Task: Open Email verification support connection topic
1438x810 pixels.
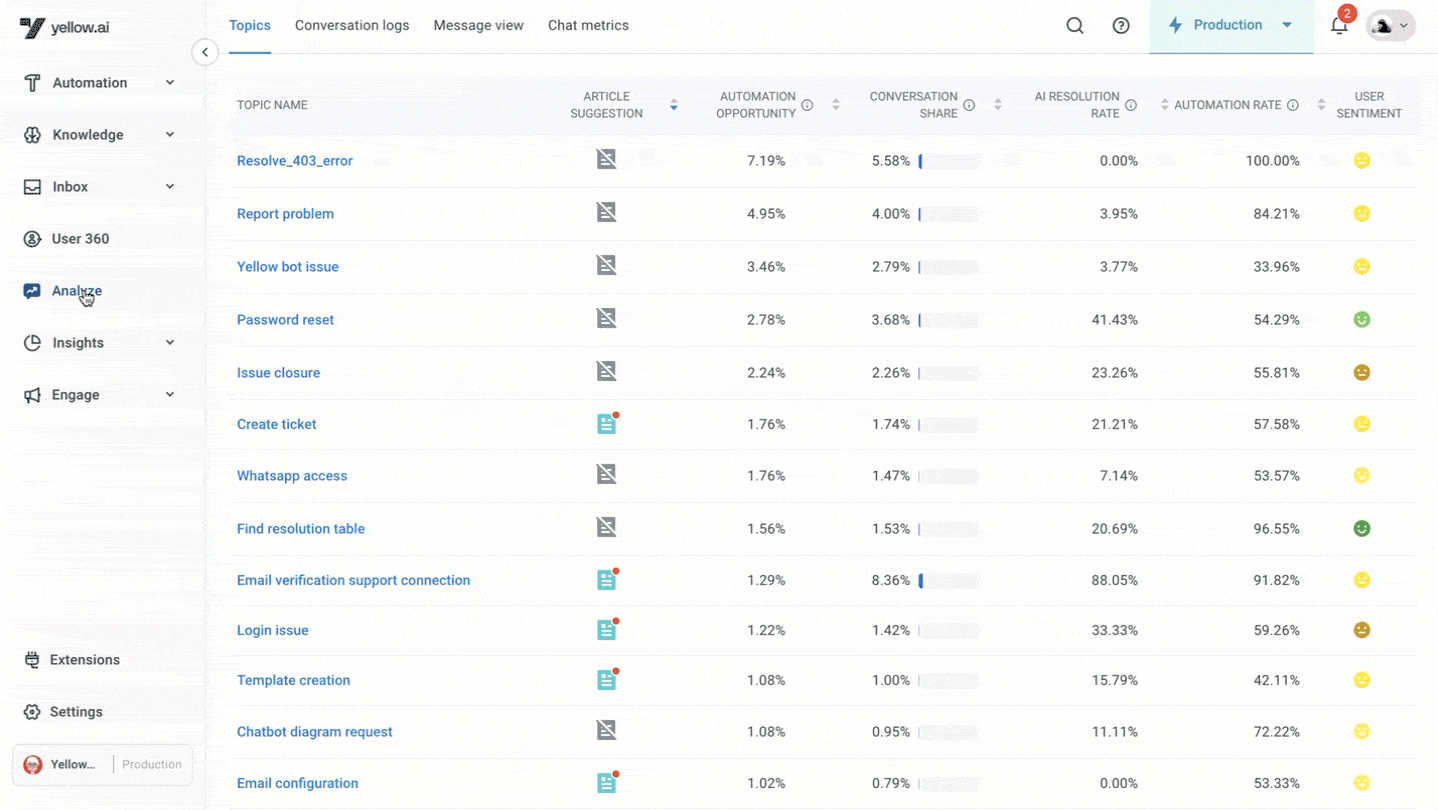Action: (353, 580)
